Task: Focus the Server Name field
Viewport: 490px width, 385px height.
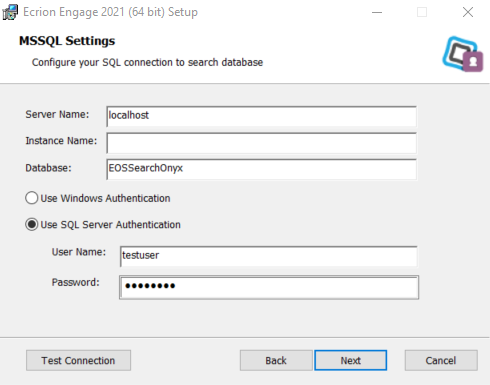Action: [262, 116]
